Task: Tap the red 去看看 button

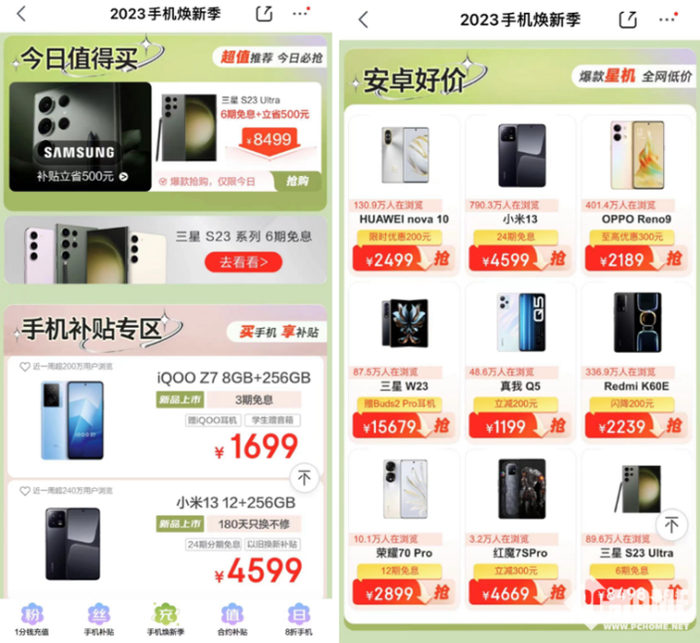Action: 243,262
